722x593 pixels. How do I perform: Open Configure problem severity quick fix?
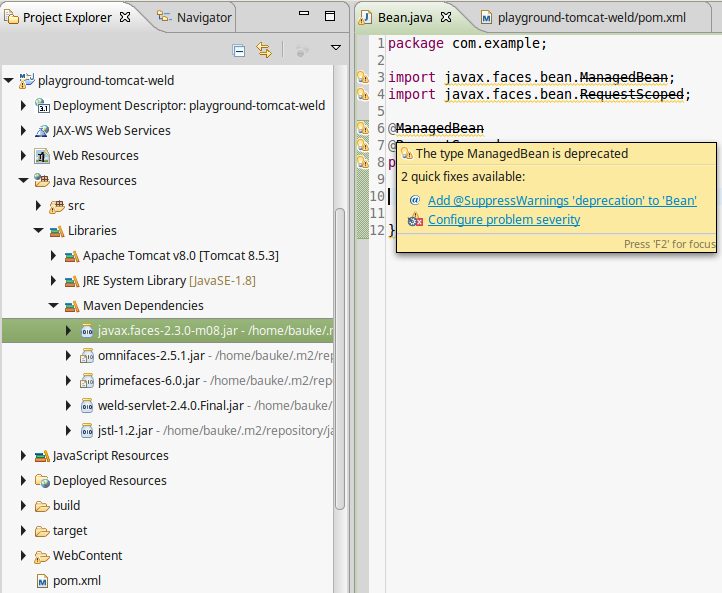click(x=504, y=220)
